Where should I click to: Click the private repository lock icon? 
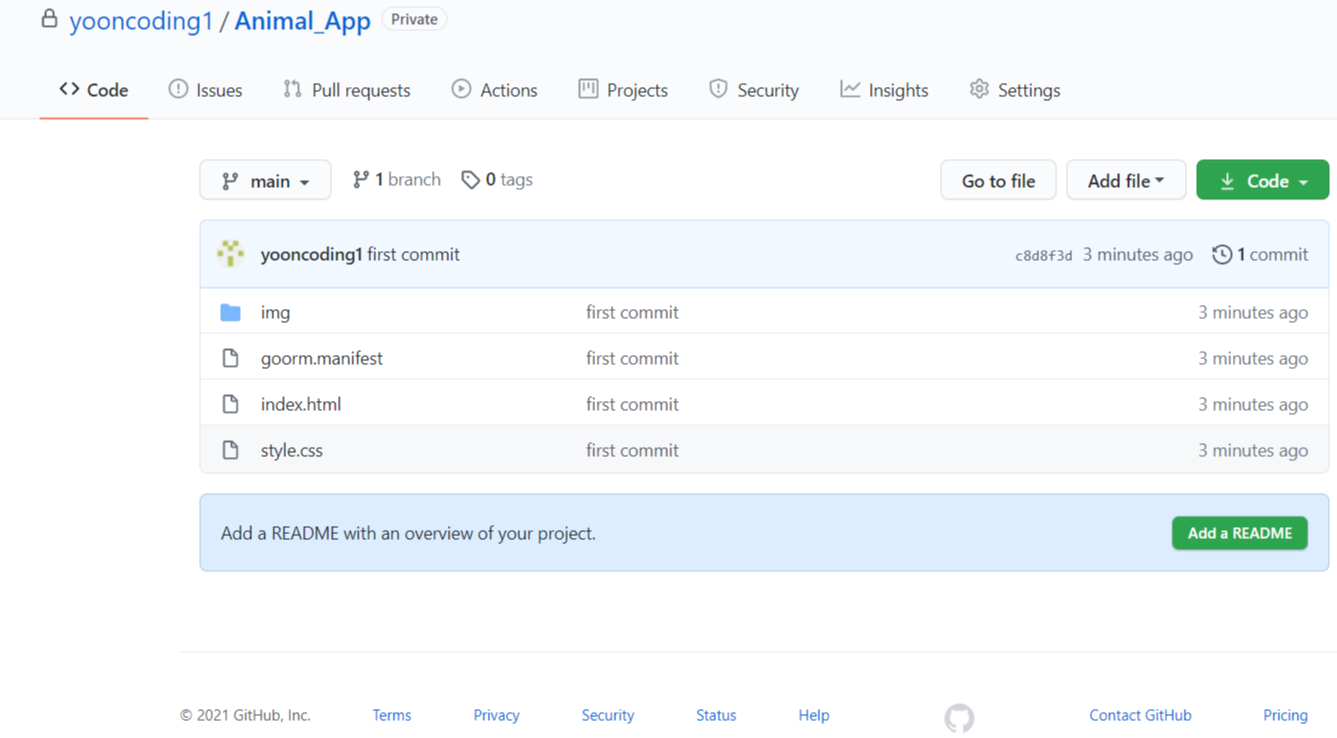click(49, 18)
